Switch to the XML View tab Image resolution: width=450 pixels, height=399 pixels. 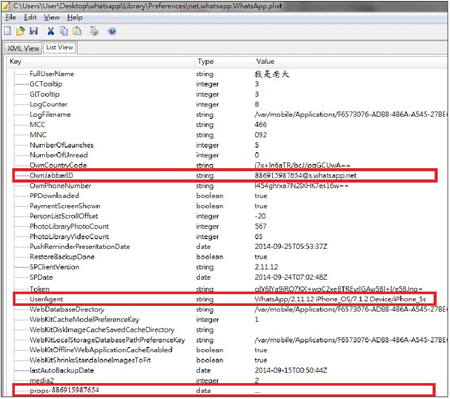(x=23, y=48)
